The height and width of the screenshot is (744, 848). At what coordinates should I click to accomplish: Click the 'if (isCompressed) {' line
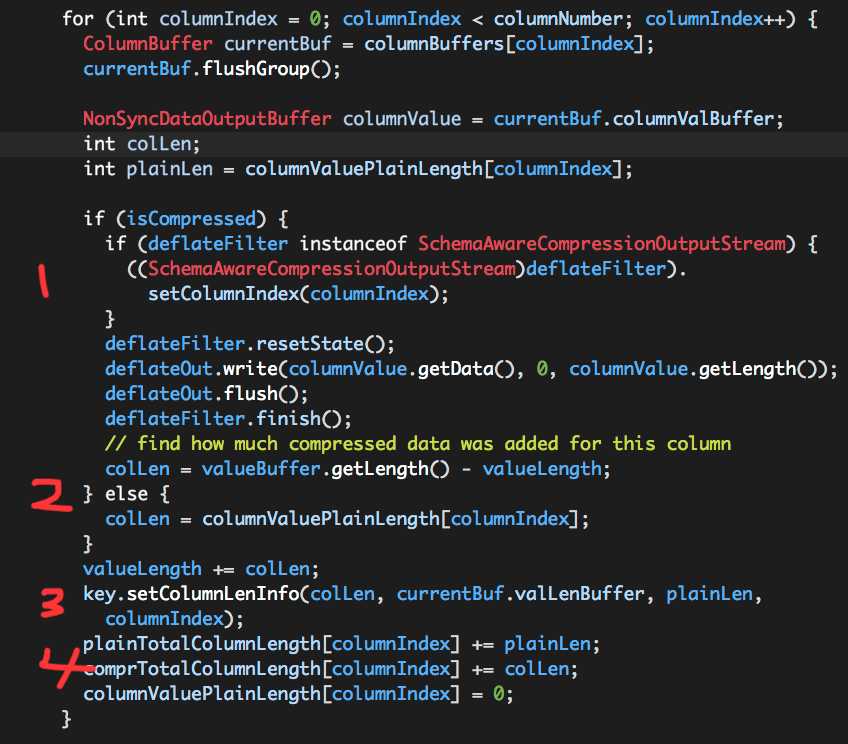[186, 218]
